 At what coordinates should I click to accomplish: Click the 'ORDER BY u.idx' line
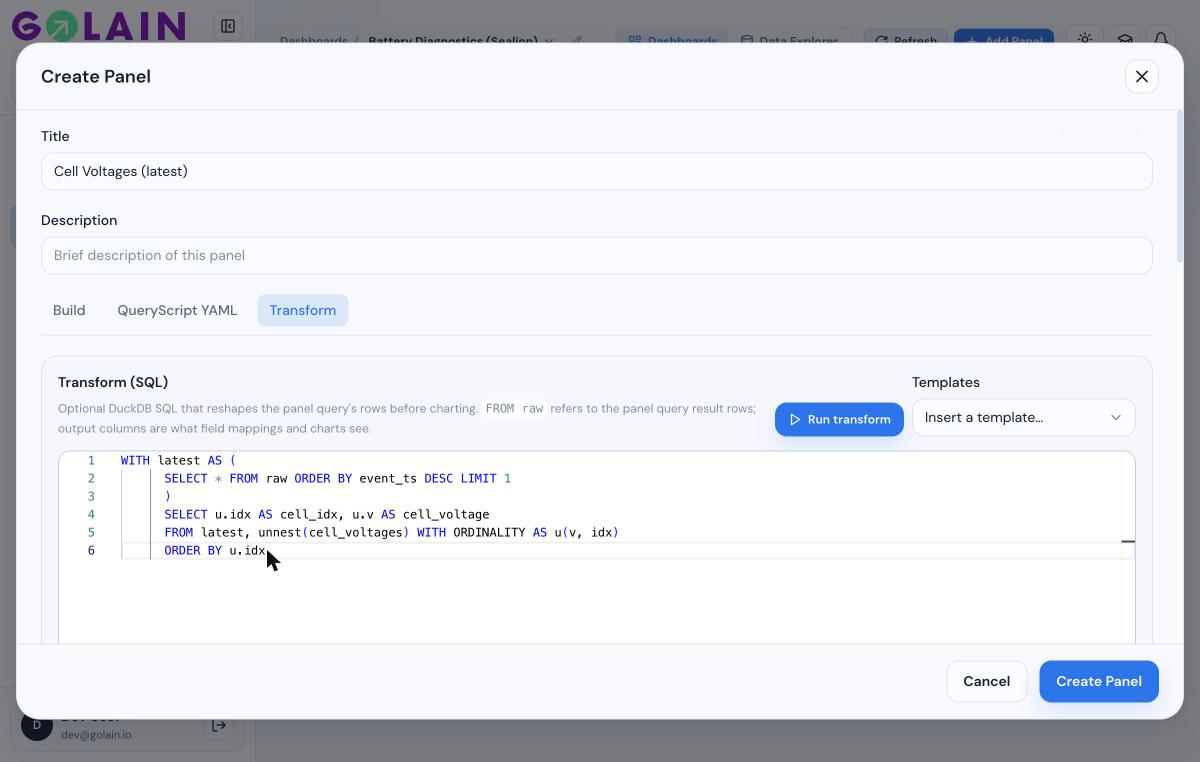[215, 550]
